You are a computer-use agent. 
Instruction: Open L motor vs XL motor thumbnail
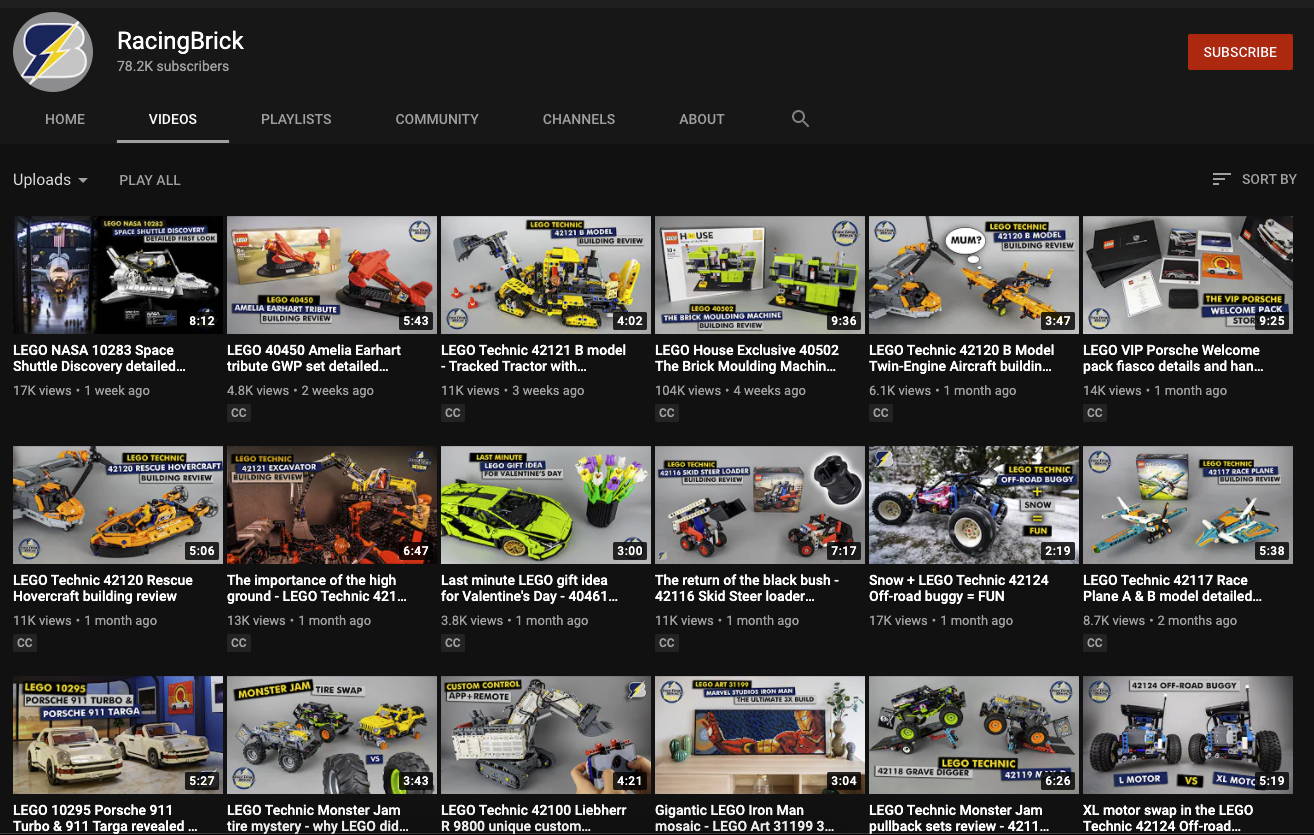1188,735
